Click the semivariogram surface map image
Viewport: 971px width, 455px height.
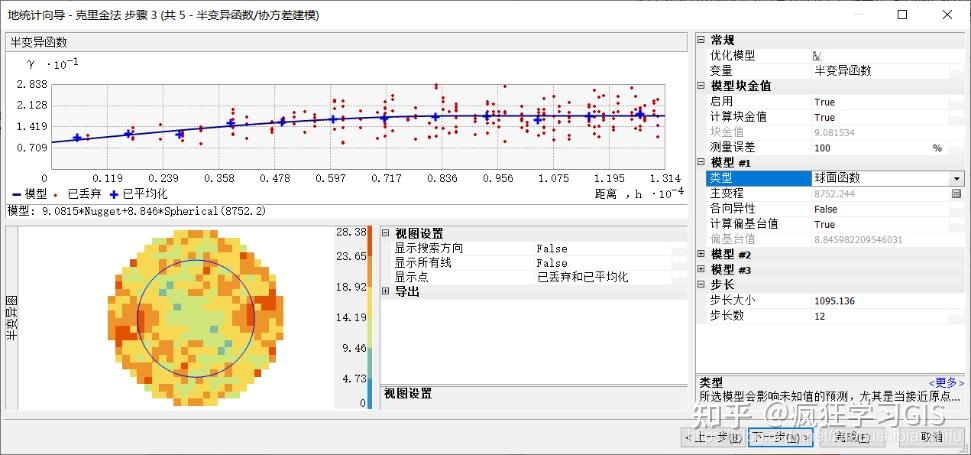click(195, 316)
